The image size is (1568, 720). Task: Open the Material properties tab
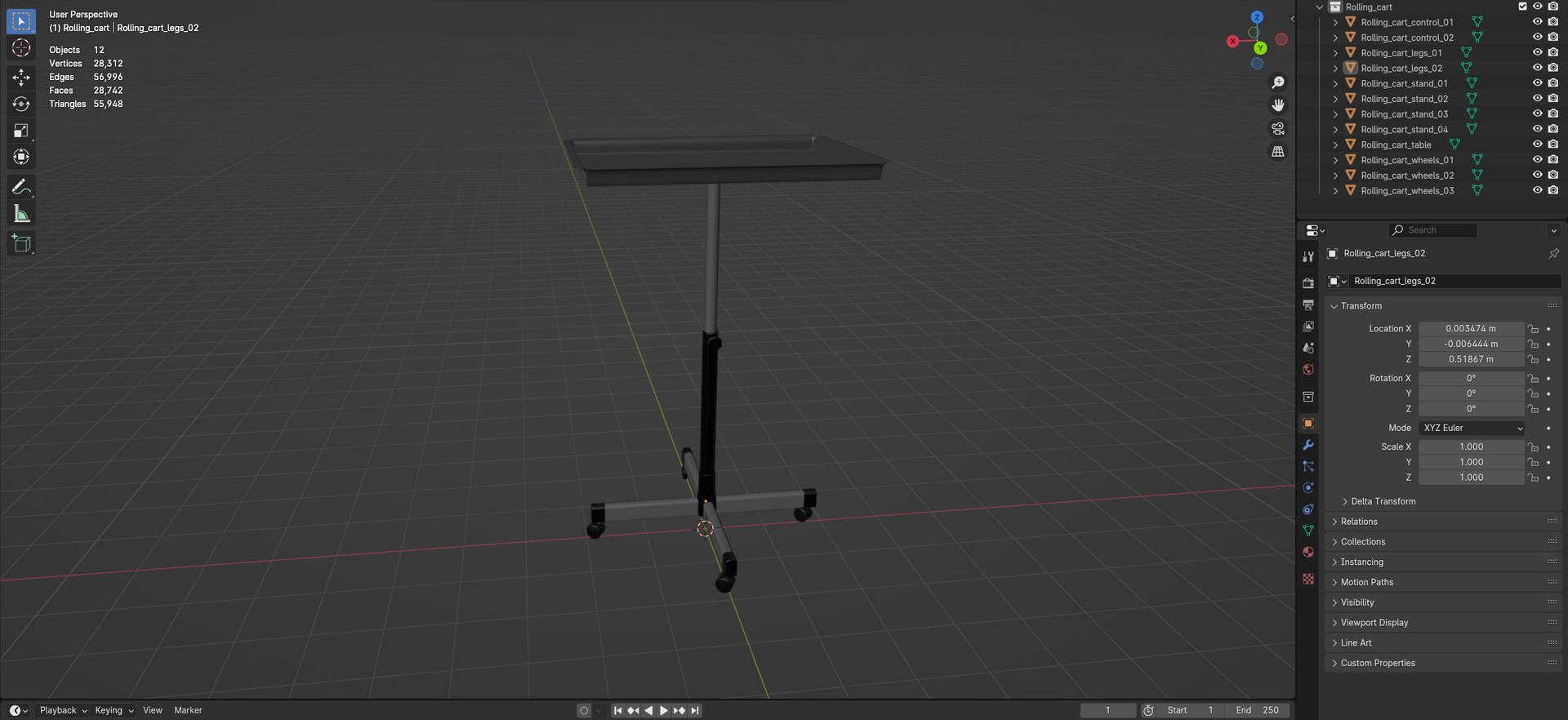point(1308,552)
